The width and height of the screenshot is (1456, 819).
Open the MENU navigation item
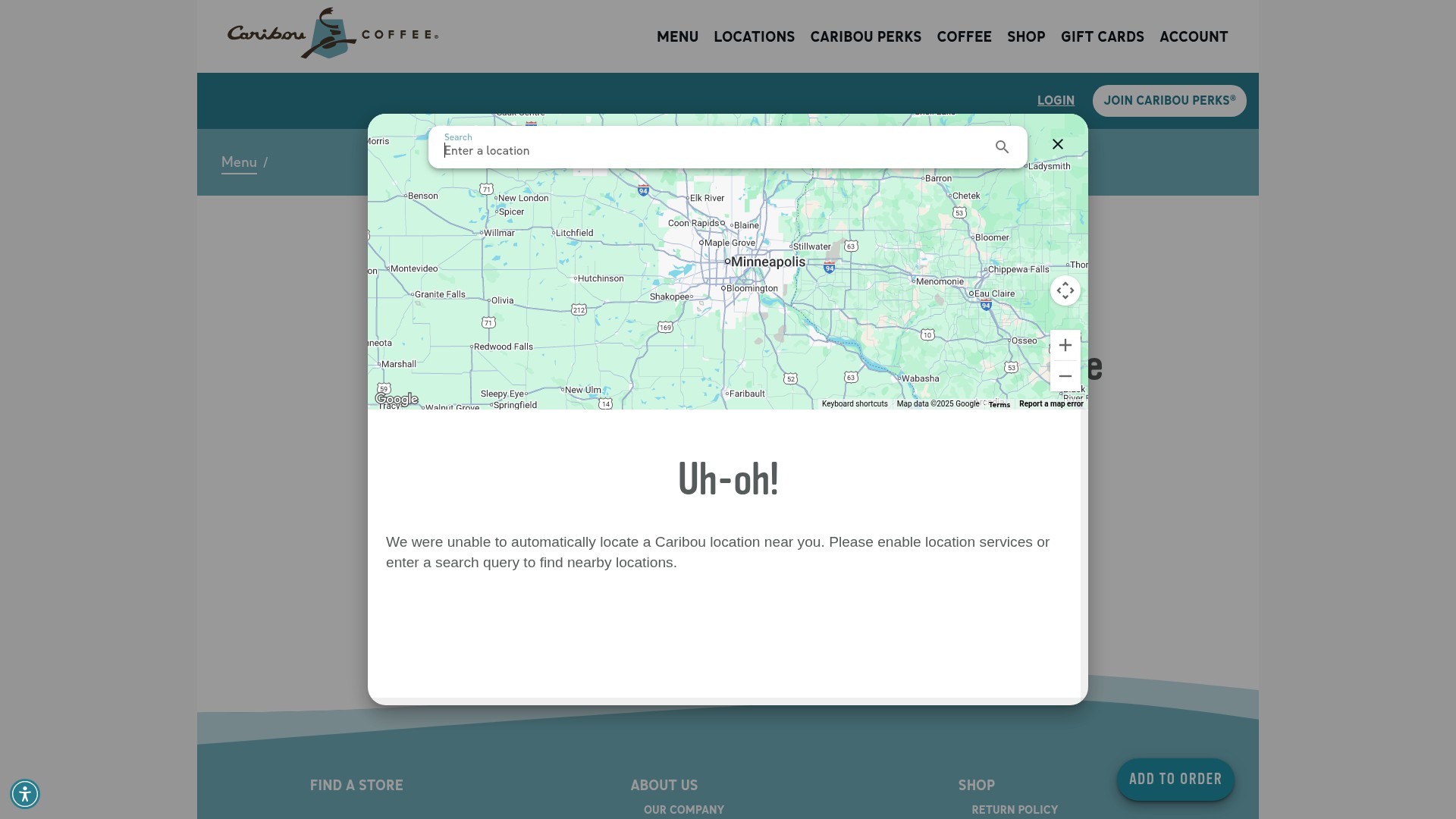point(677,36)
